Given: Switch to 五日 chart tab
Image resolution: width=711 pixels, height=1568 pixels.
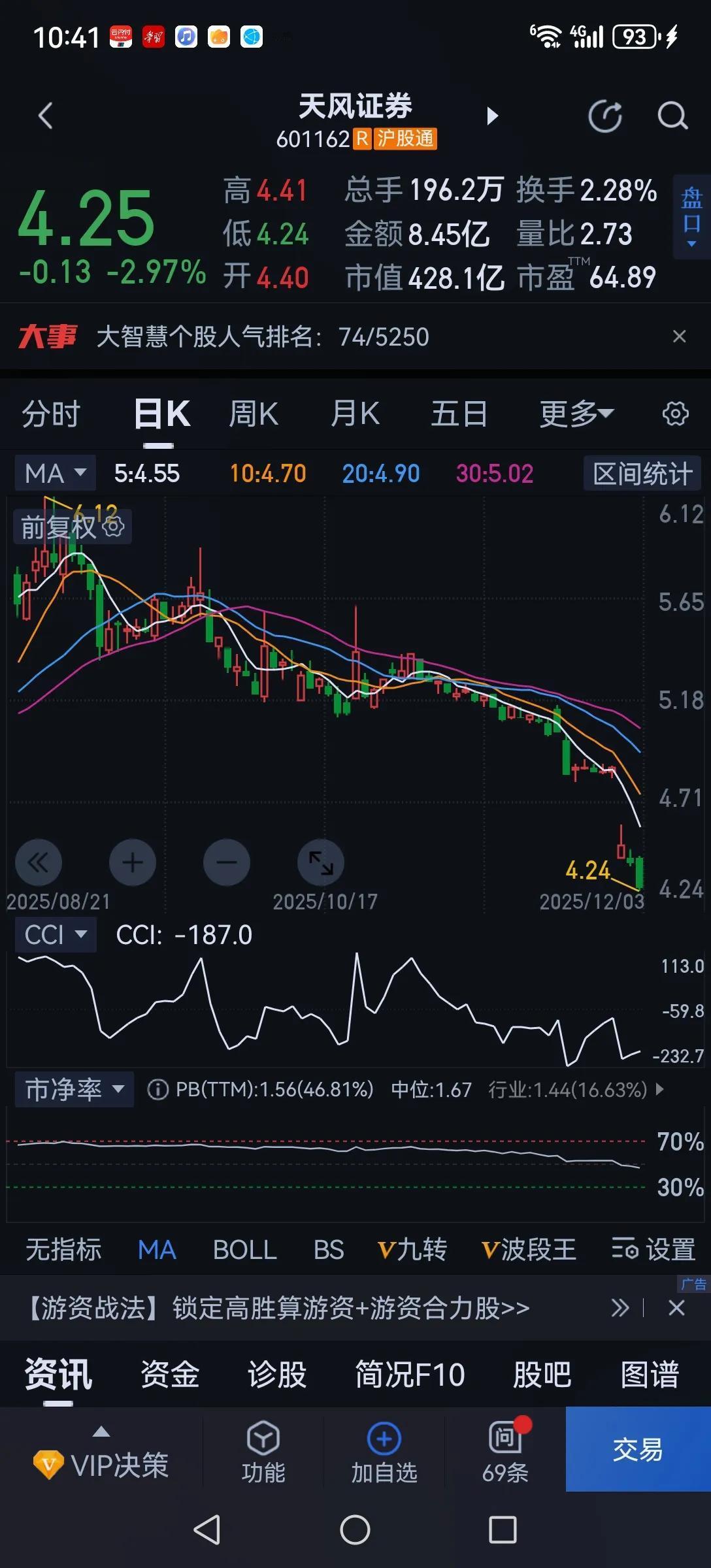Looking at the screenshot, I should 459,414.
